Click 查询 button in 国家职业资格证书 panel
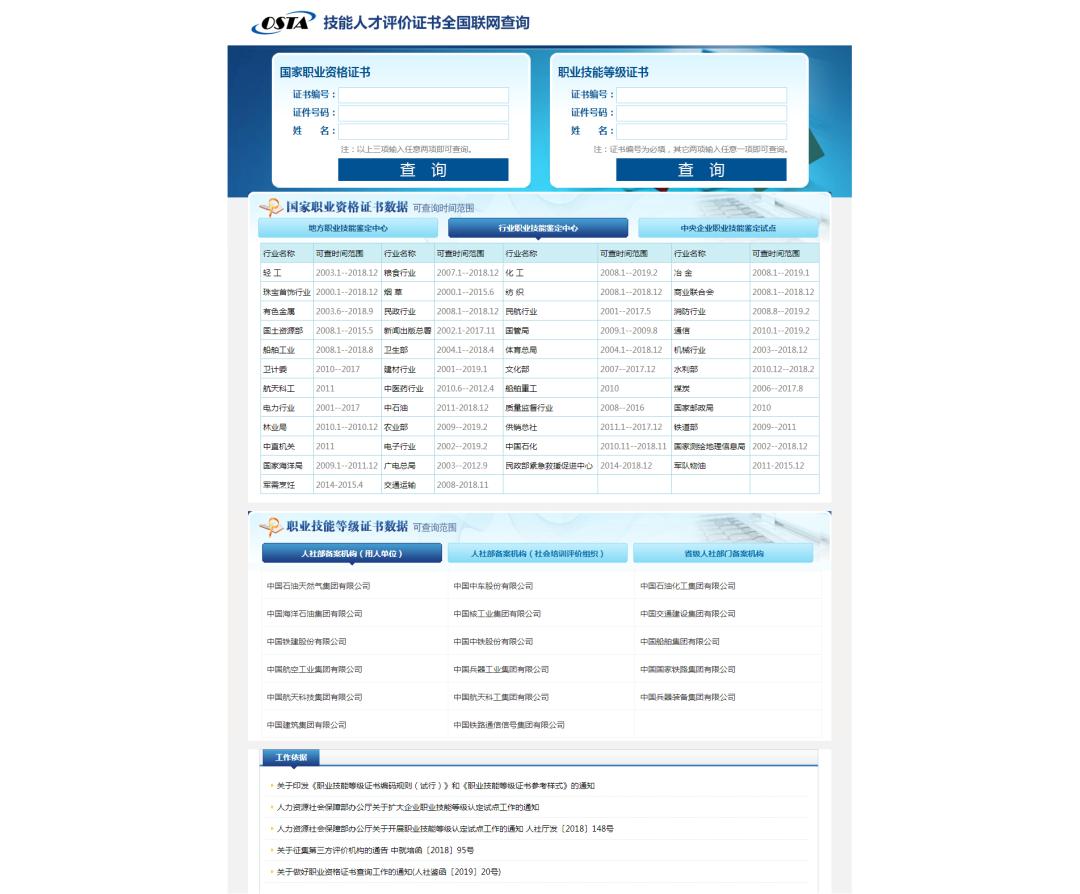Viewport: 1080px width, 894px height. coord(423,169)
